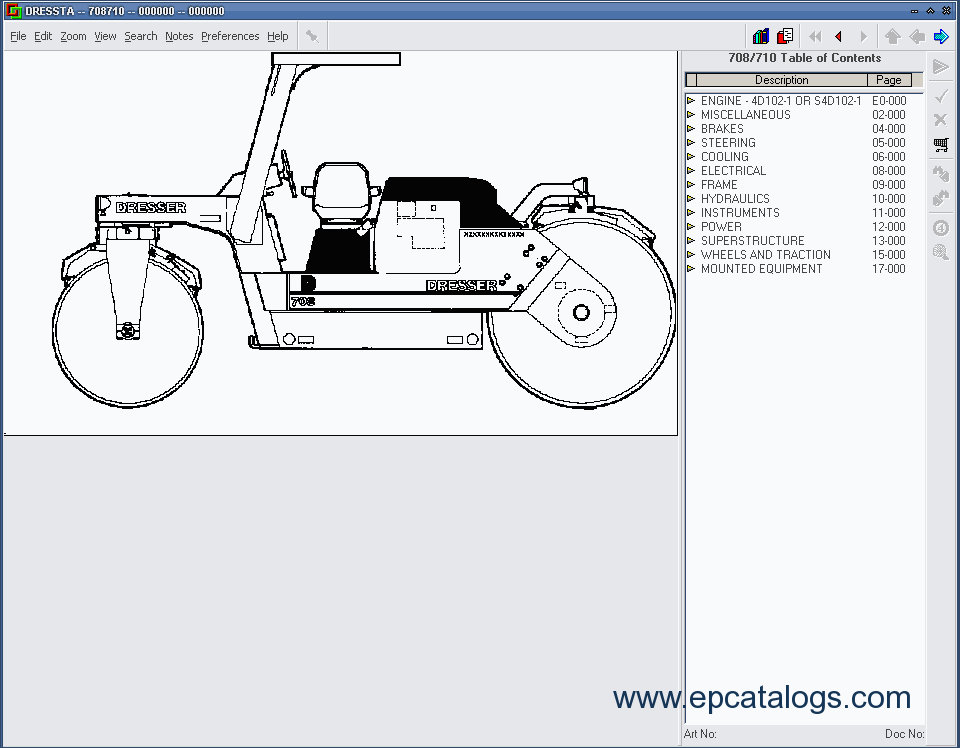Viewport: 960px width, 748px height.
Task: Click the red book document icon
Action: click(785, 36)
